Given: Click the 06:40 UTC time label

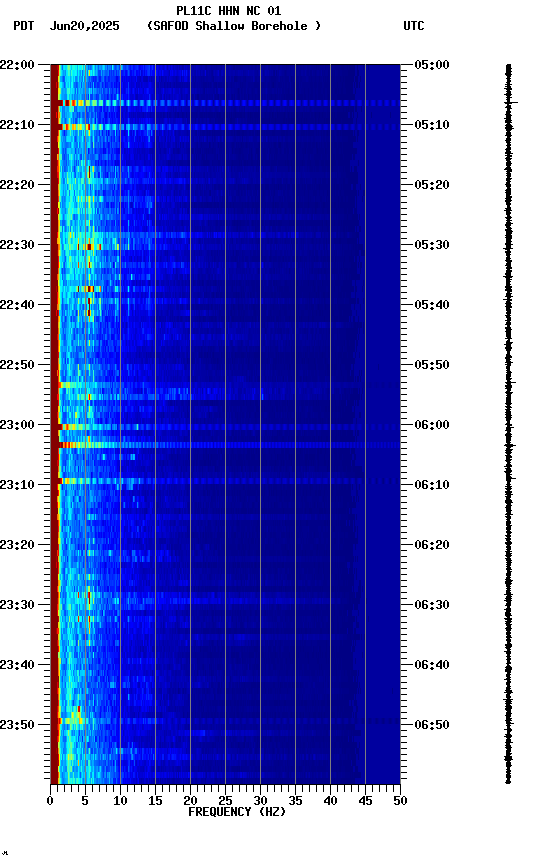Looking at the screenshot, I should 432,665.
